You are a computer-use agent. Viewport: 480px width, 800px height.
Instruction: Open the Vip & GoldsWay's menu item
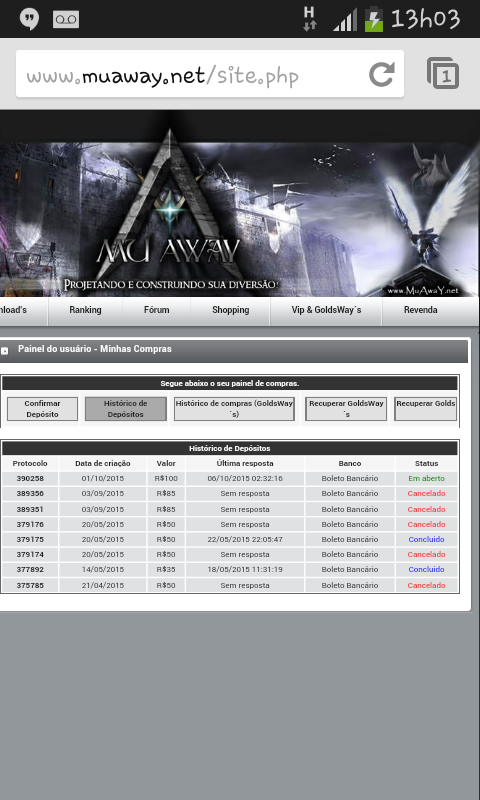(x=326, y=310)
